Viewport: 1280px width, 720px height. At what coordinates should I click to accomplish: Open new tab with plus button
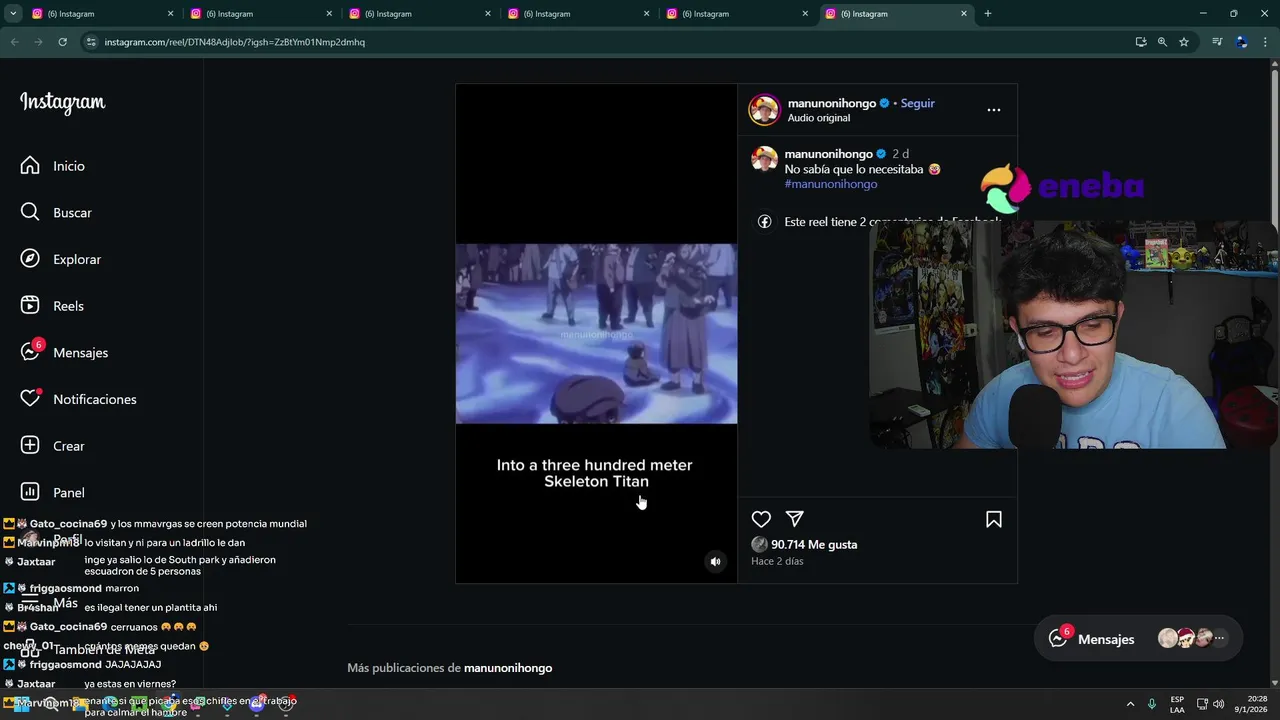[x=988, y=14]
